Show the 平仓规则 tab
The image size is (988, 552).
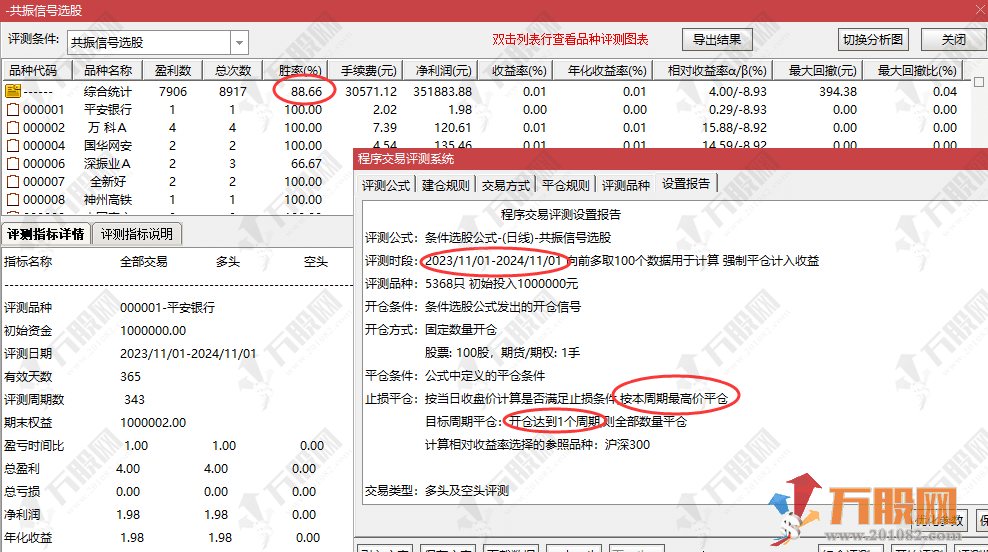[566, 185]
